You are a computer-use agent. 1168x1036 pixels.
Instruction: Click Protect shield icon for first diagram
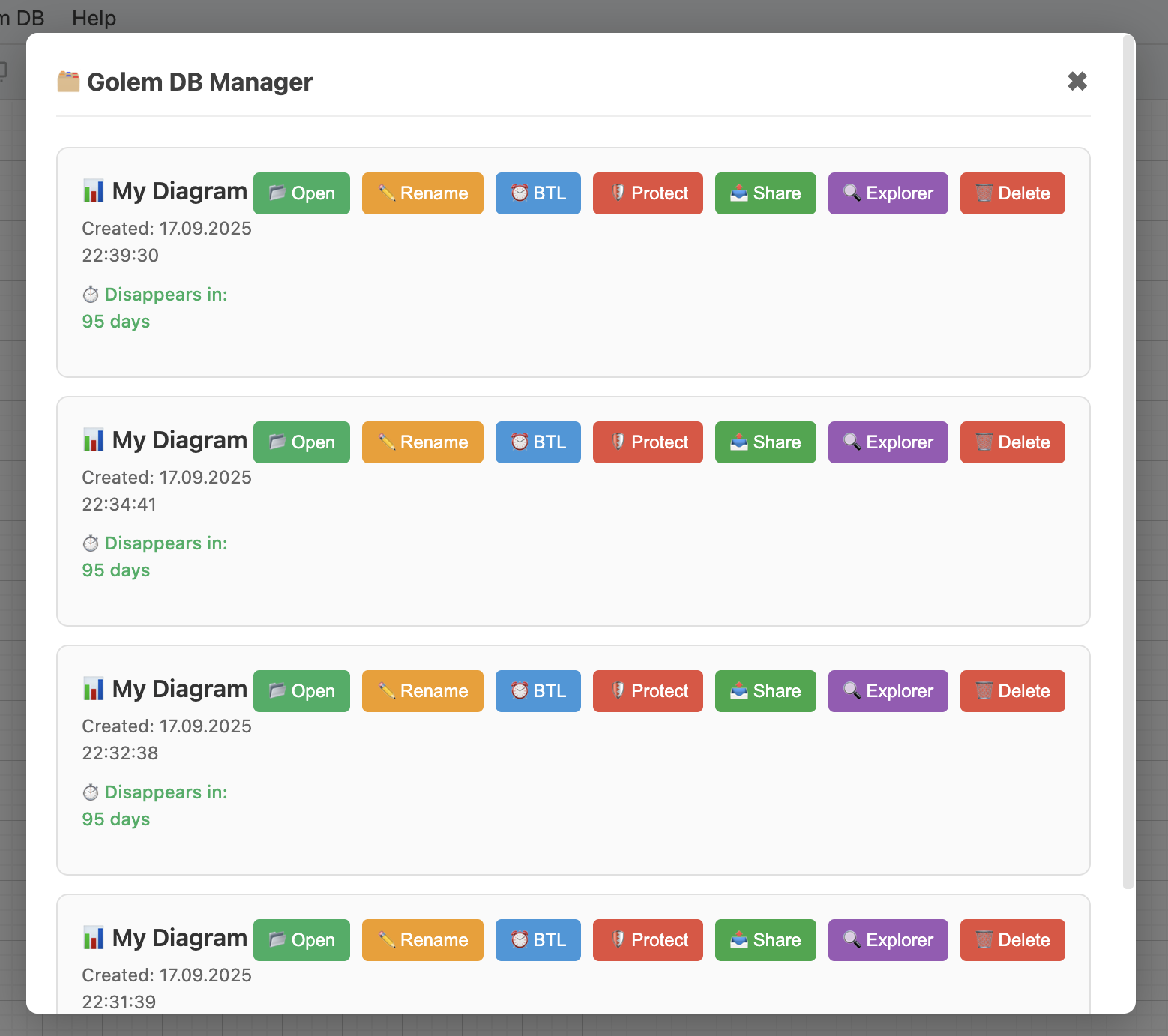point(618,193)
